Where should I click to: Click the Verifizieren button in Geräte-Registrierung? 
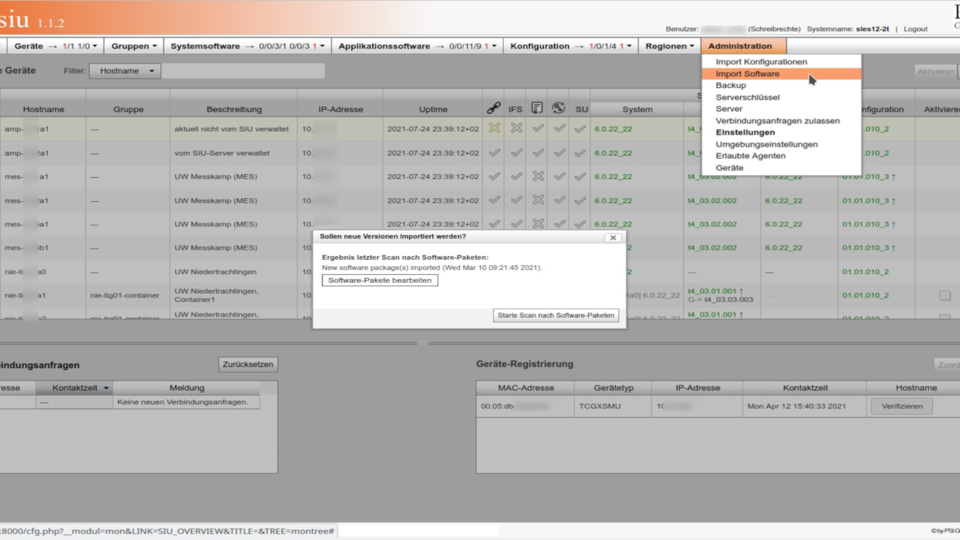coord(901,407)
